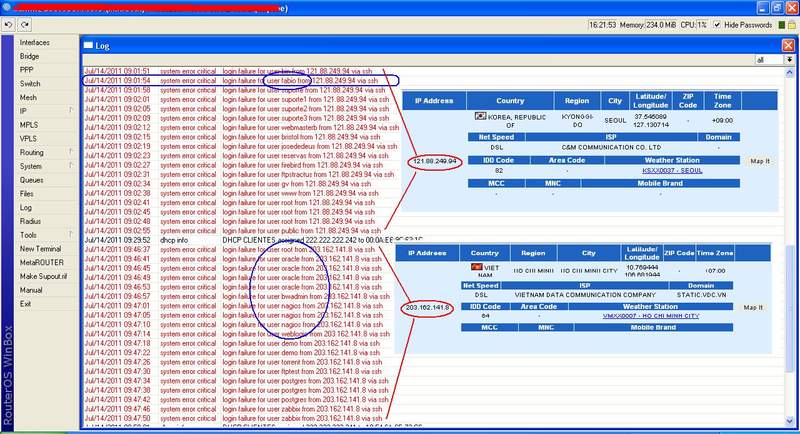
Task: Click the memory value 234.0 MiB field
Action: pyautogui.click(x=661, y=24)
